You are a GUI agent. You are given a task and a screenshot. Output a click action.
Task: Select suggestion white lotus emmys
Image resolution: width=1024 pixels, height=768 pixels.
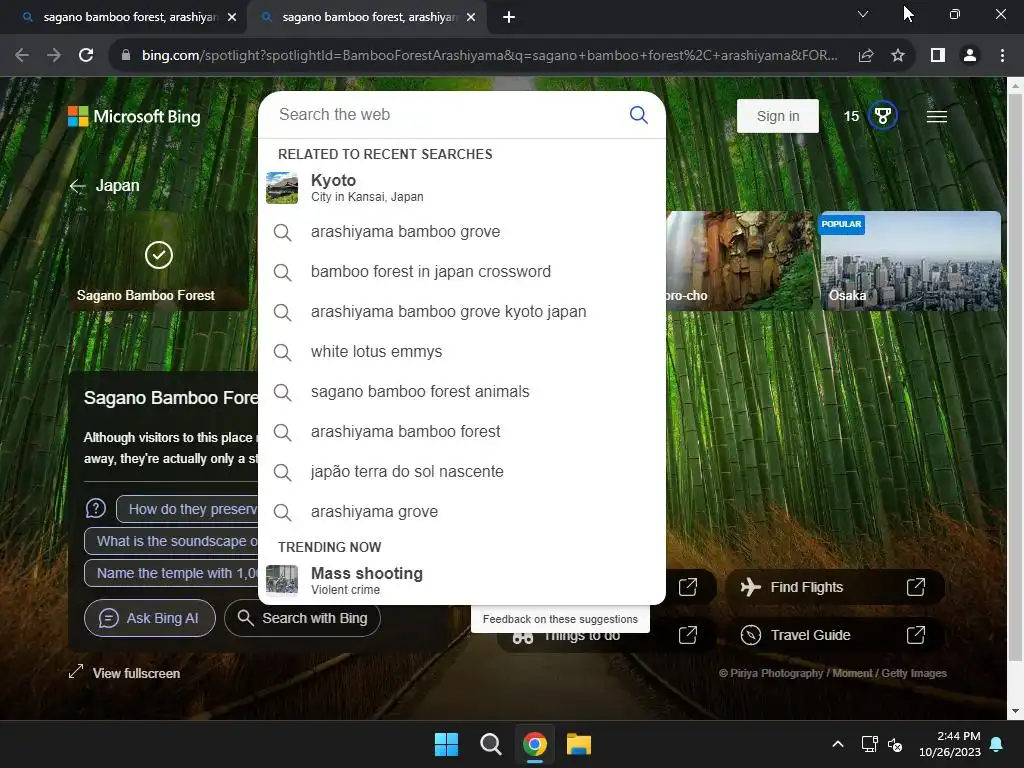462,351
